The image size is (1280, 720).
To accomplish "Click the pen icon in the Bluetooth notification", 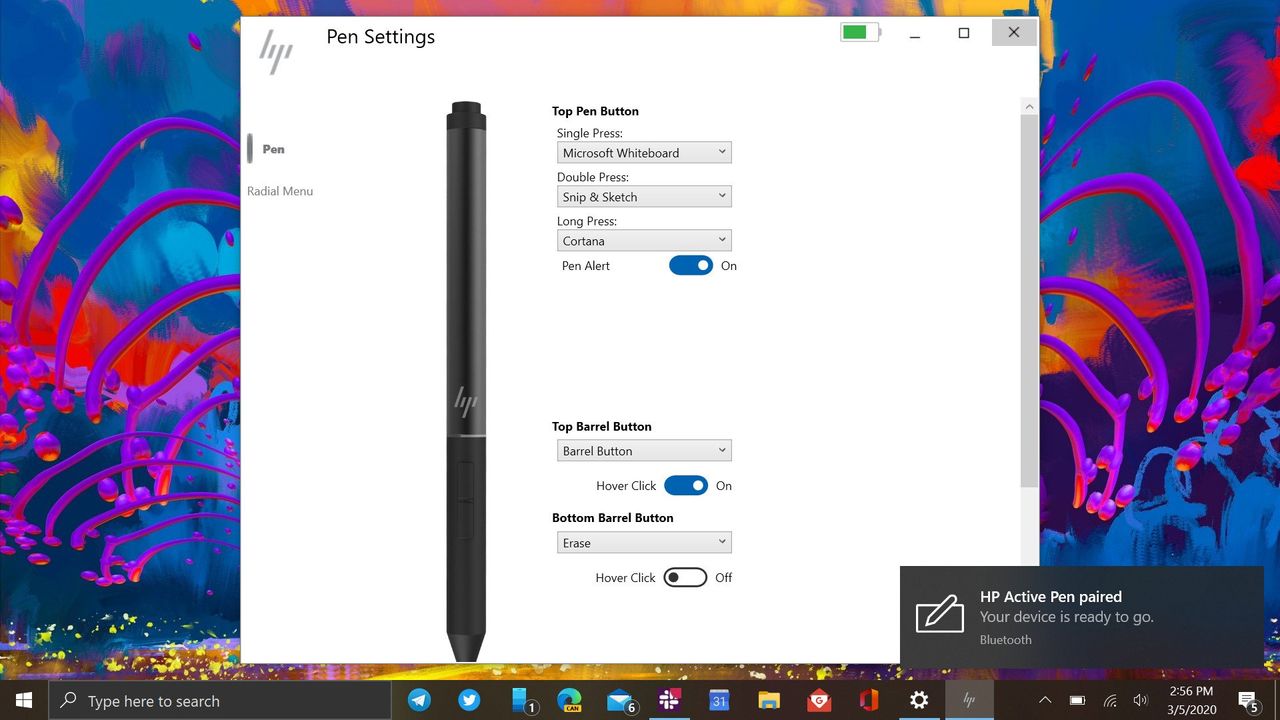I will pos(940,614).
